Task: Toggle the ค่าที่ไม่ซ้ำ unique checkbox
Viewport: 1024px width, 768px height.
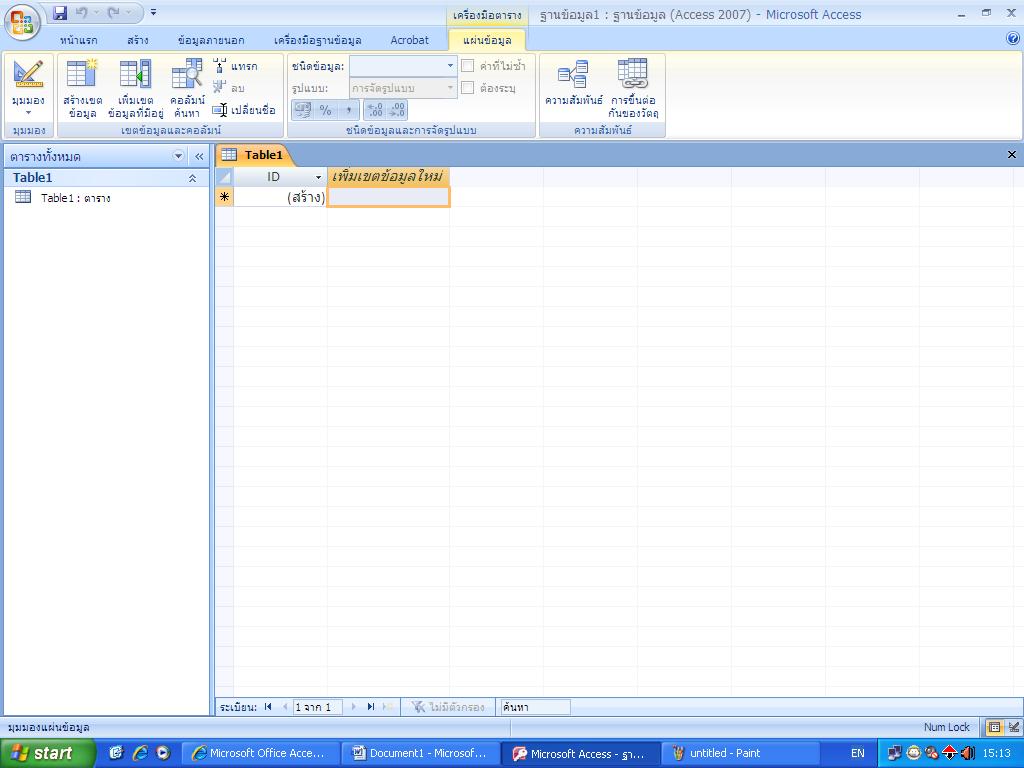Action: click(468, 65)
